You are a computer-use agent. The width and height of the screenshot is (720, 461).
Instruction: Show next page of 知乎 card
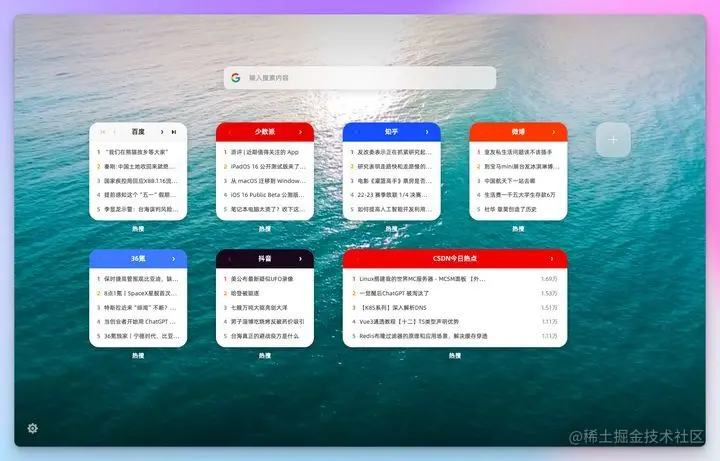(427, 132)
